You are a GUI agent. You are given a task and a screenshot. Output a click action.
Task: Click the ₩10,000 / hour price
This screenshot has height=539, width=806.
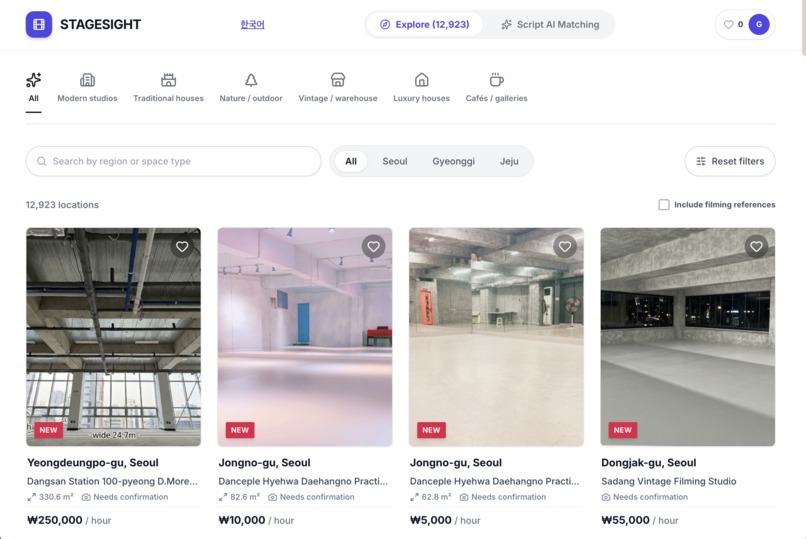256,520
